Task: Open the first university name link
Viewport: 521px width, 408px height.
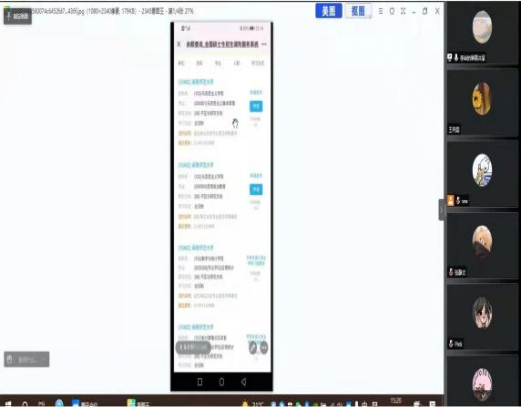Action: click(196, 82)
